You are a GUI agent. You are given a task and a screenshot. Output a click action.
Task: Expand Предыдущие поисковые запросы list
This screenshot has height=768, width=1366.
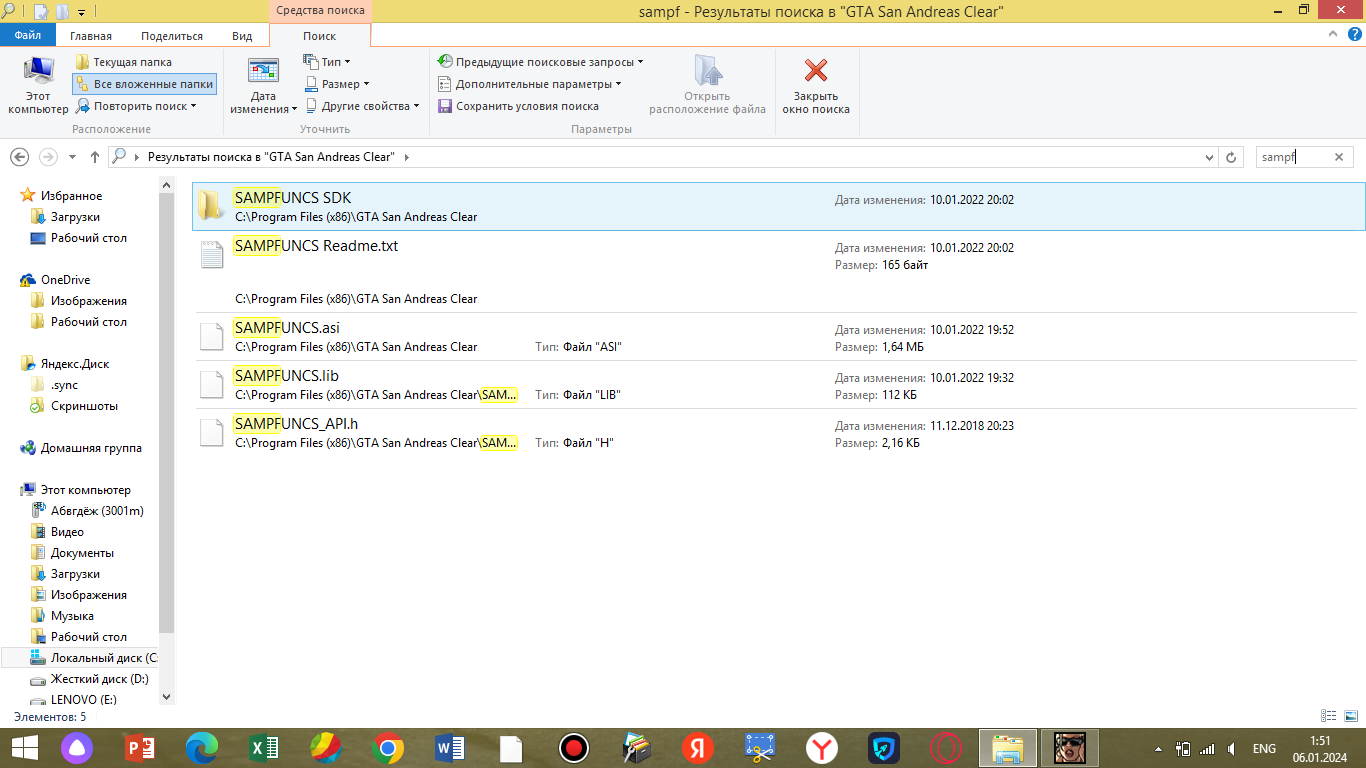tap(540, 62)
